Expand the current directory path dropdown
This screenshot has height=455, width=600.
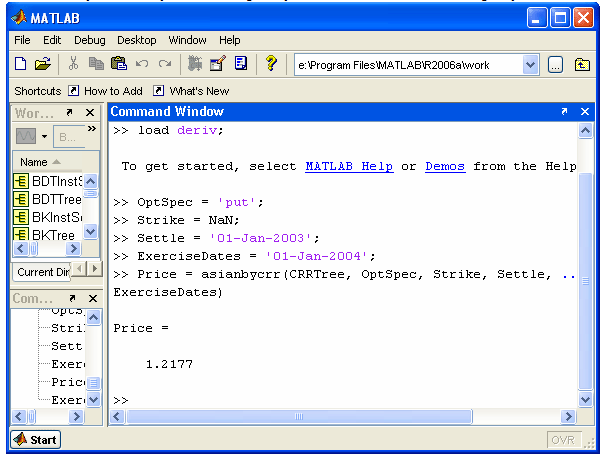tap(530, 65)
